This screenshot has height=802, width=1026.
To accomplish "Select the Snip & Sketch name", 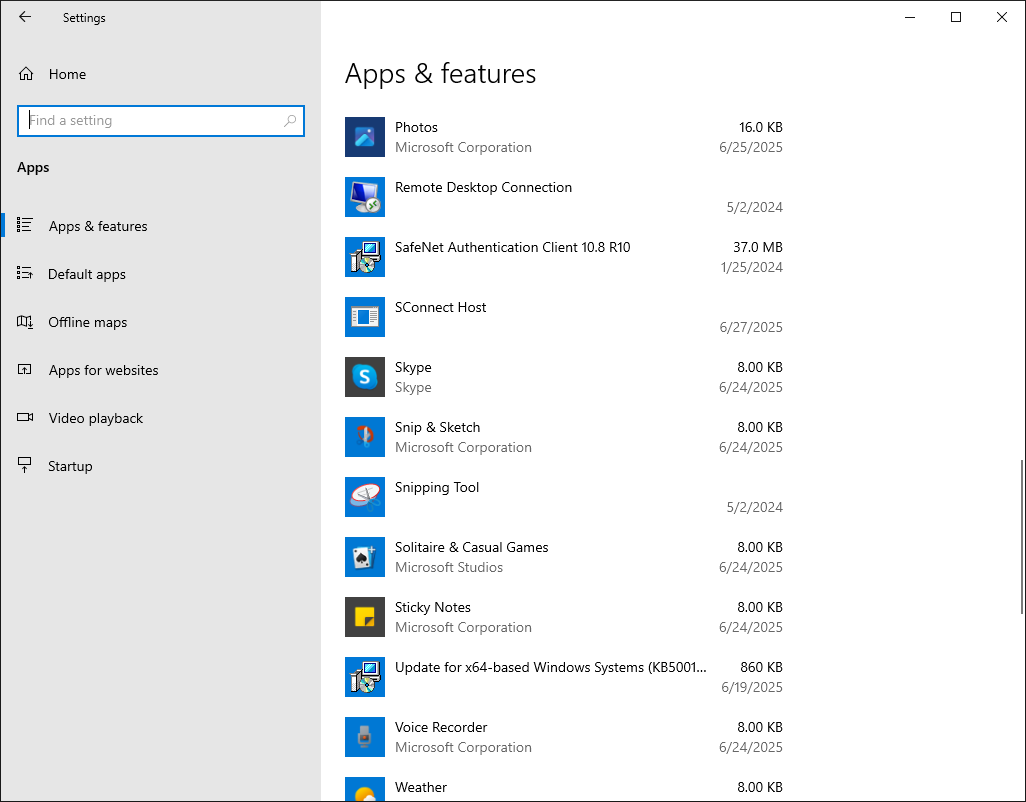I will pyautogui.click(x=437, y=427).
